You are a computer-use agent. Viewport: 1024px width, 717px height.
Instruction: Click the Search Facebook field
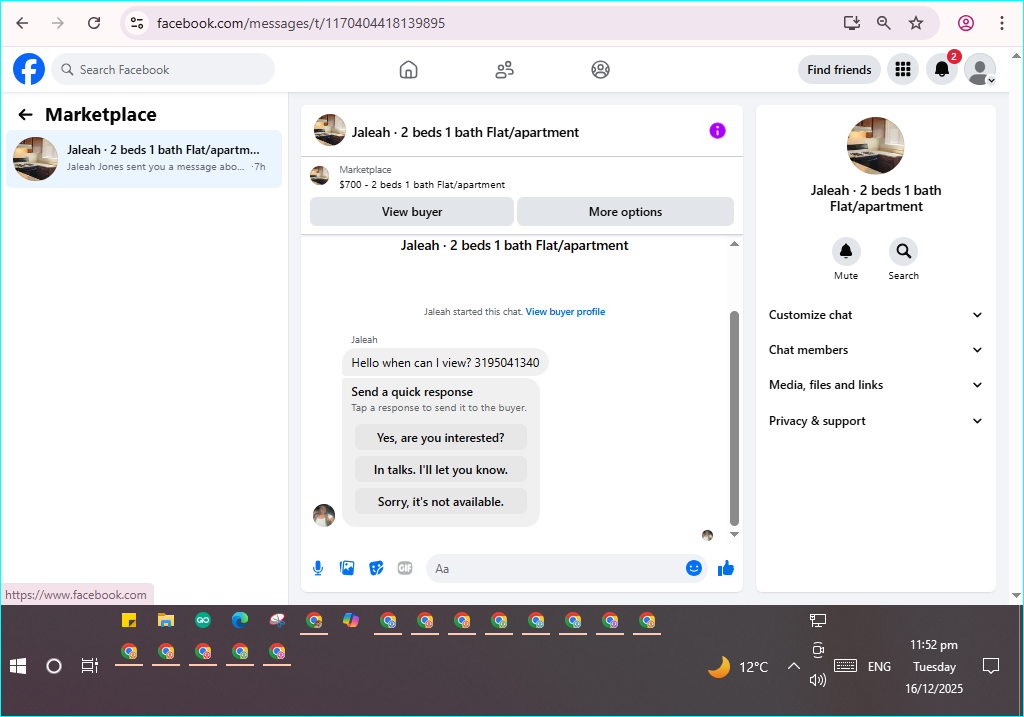163,69
